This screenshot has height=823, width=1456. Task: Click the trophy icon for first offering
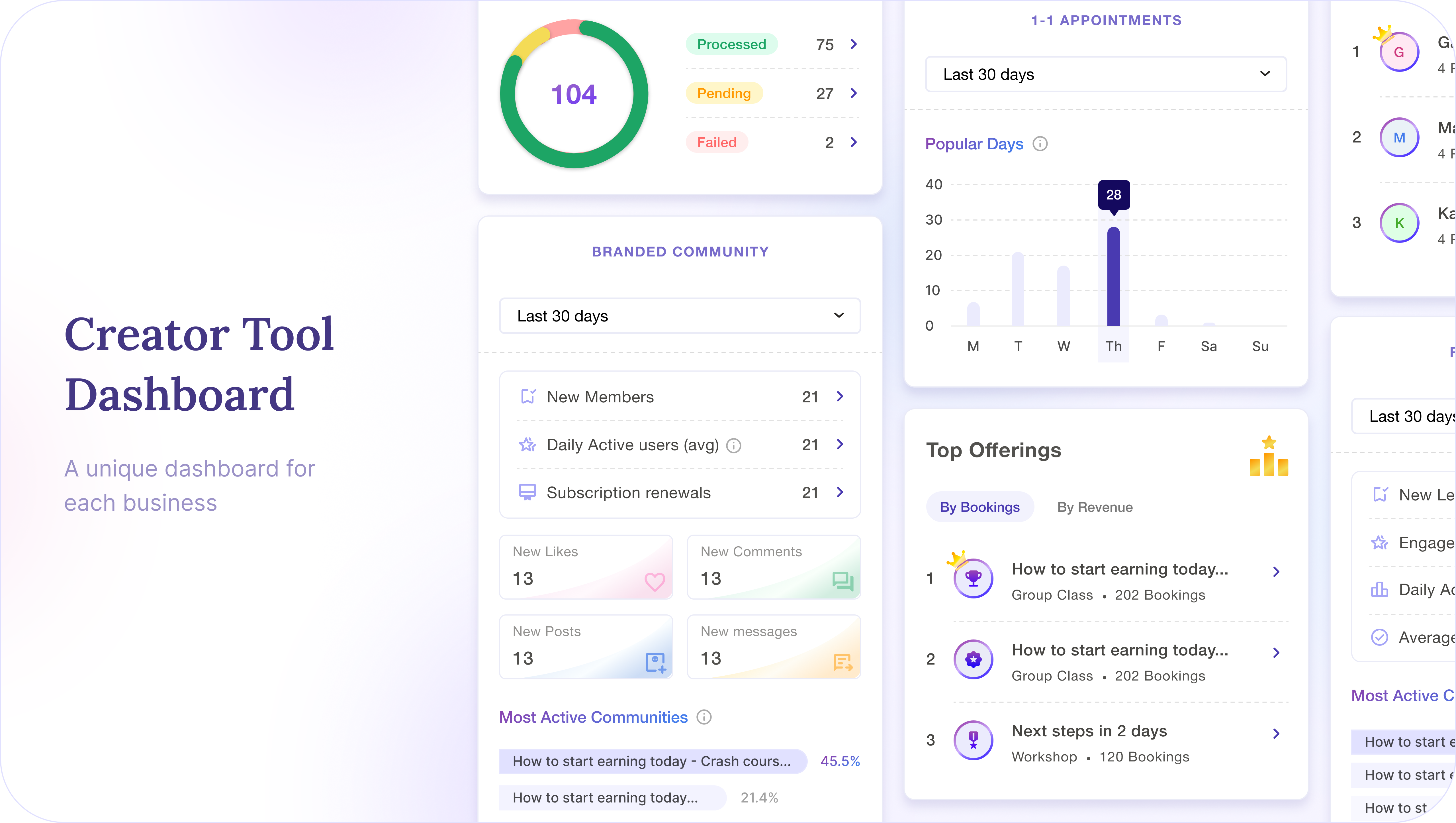coord(973,578)
